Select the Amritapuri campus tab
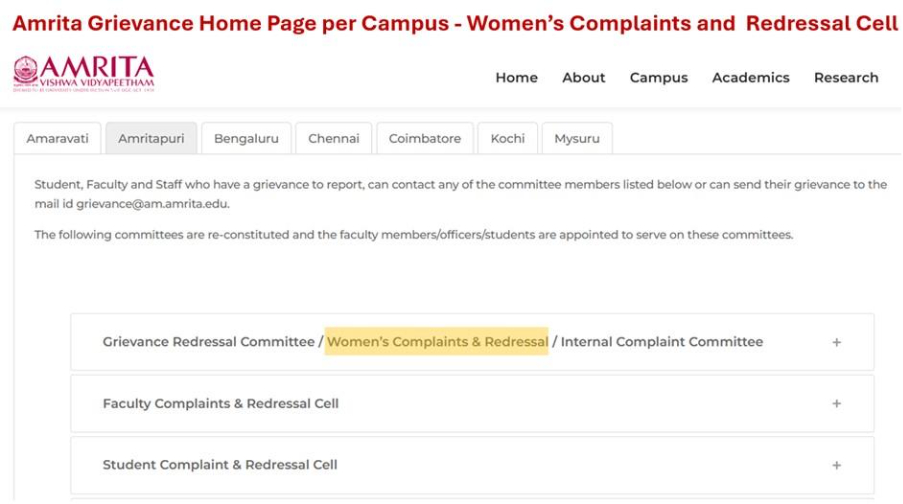Screen dimensions: 903x504 [x=151, y=139]
